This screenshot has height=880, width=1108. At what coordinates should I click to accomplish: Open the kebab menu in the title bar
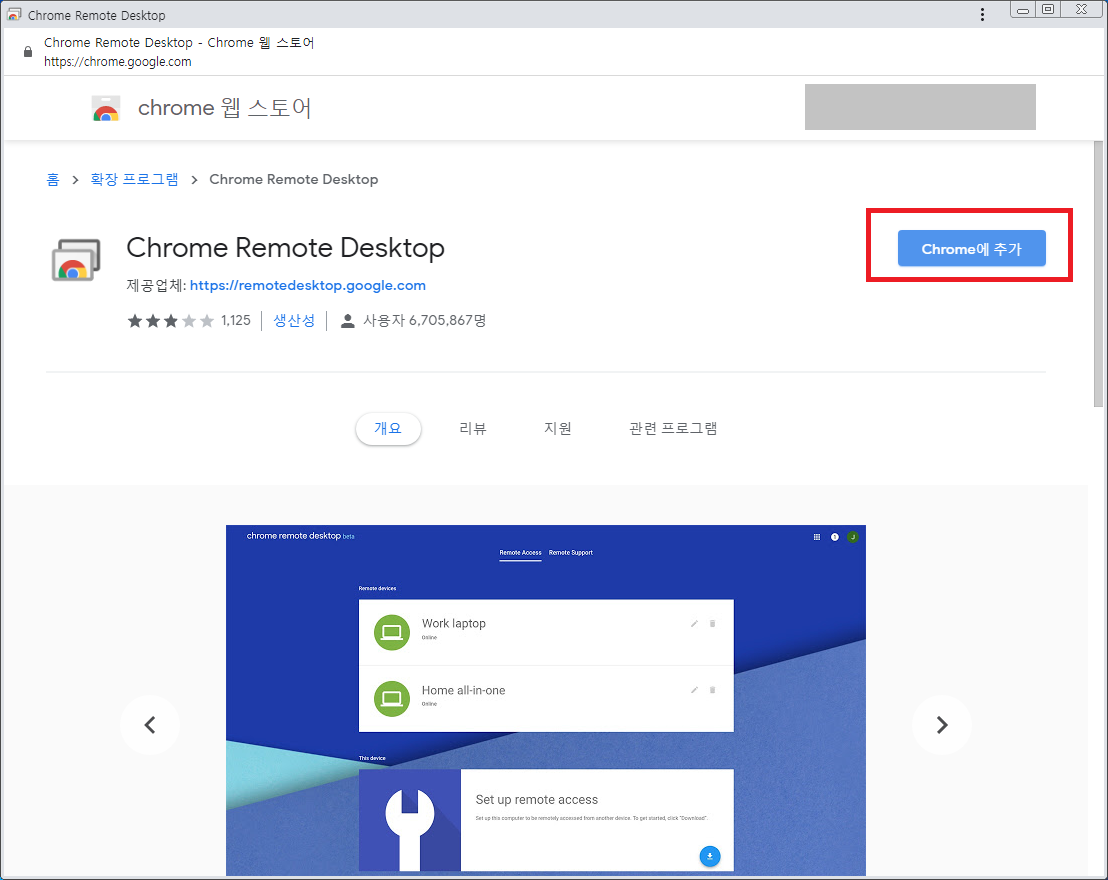coord(982,15)
